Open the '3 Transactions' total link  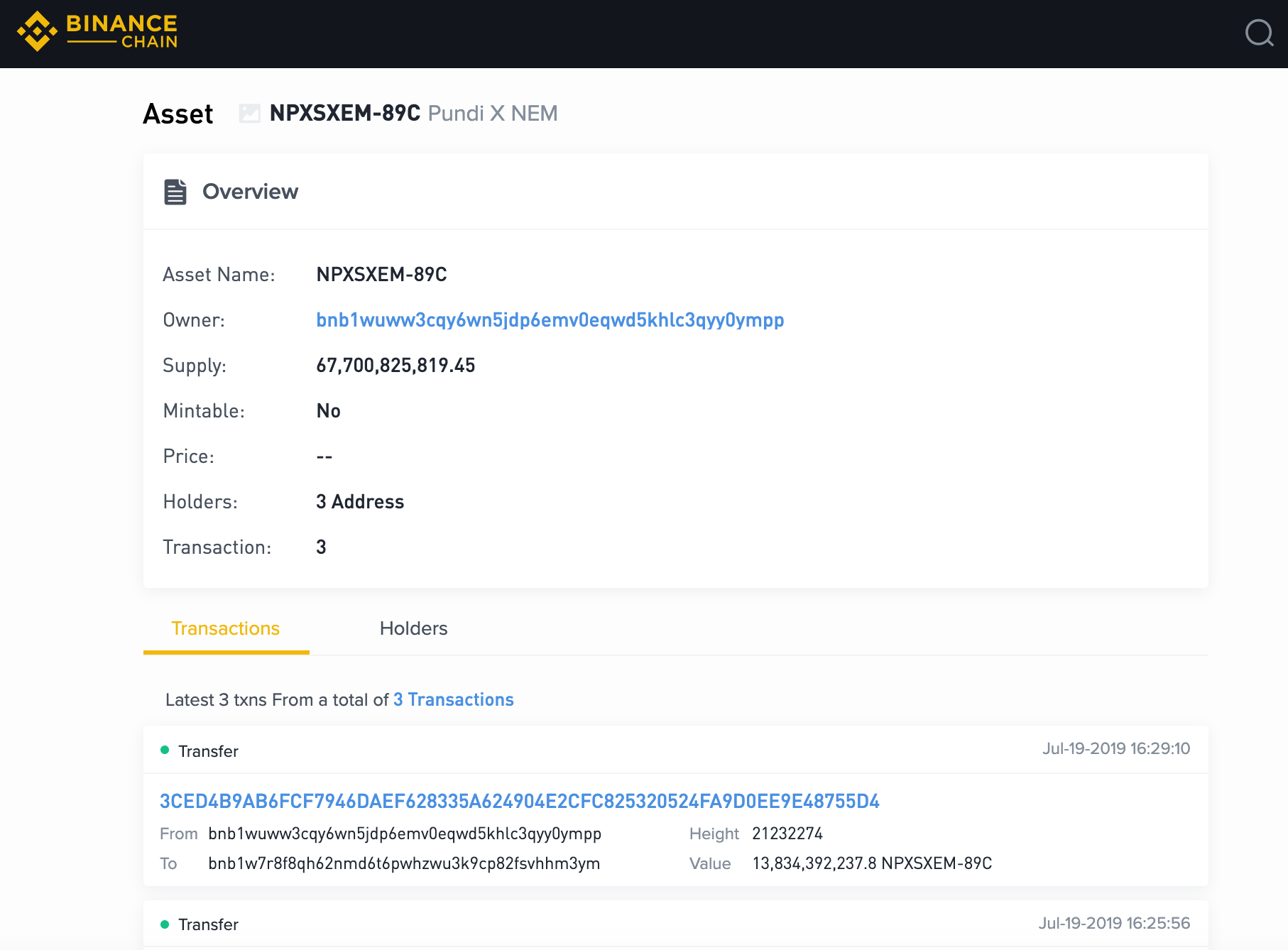click(454, 699)
